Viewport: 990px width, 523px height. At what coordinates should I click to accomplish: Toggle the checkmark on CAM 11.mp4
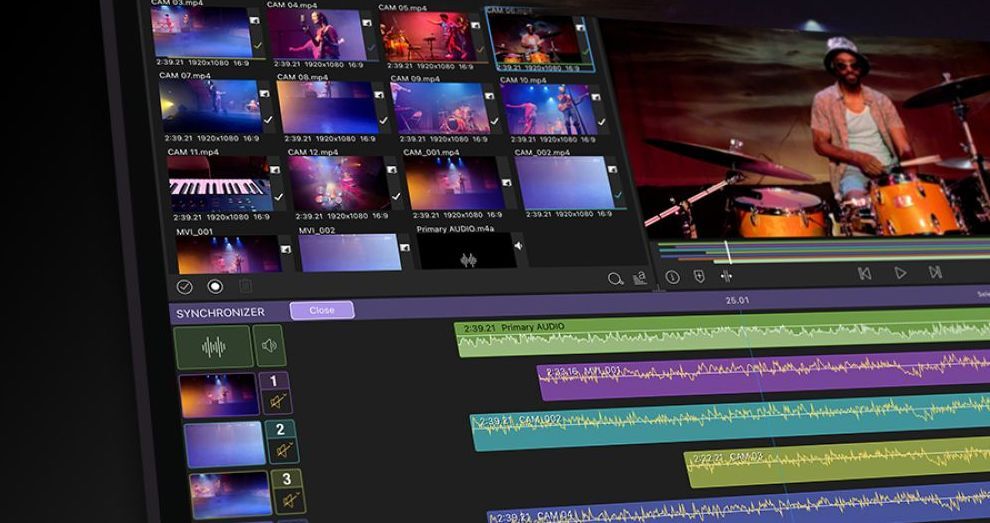[x=279, y=197]
